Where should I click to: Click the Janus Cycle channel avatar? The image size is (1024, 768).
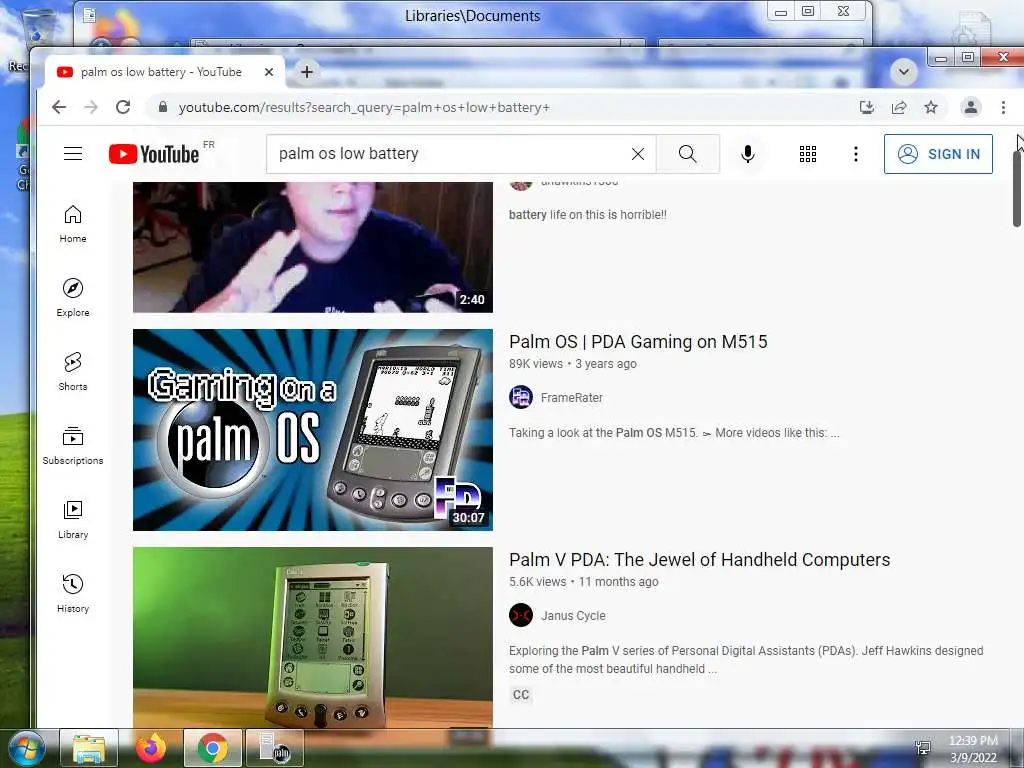[520, 615]
